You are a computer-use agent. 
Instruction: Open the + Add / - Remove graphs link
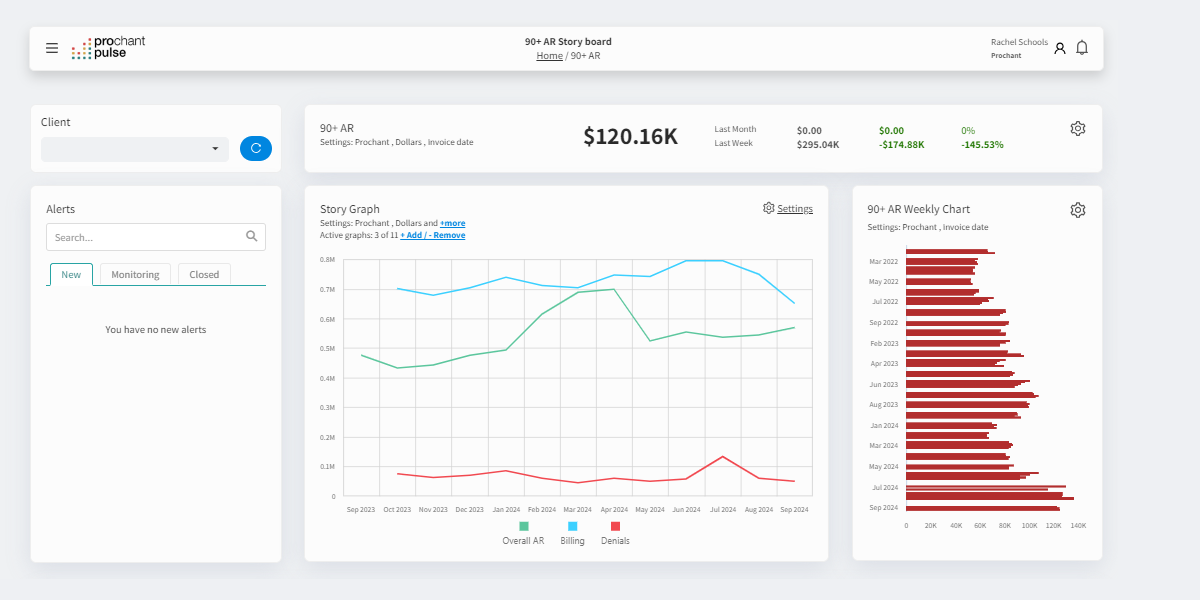click(432, 235)
